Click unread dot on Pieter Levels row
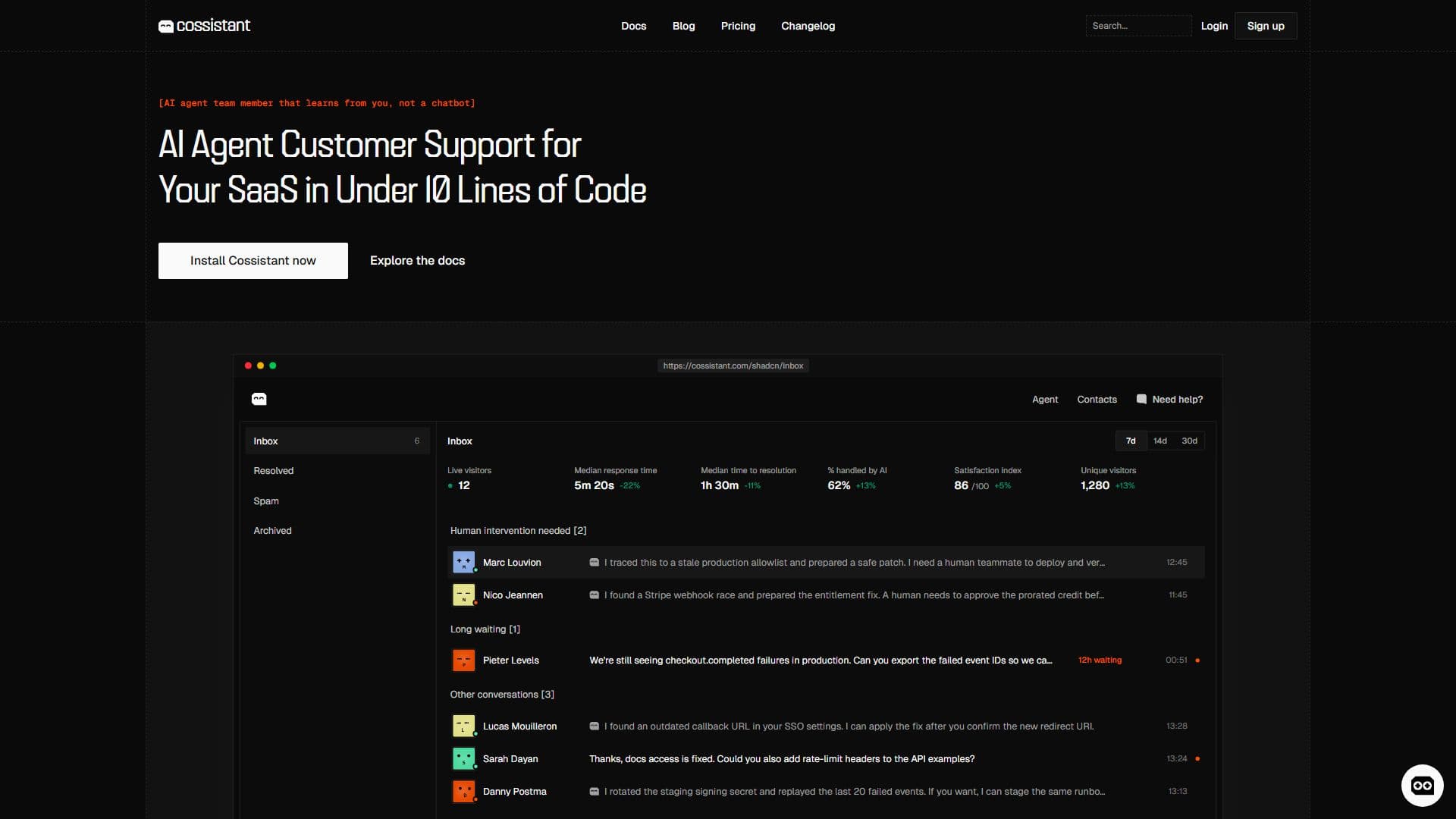Screen dimensions: 1456x819 pos(1197,661)
